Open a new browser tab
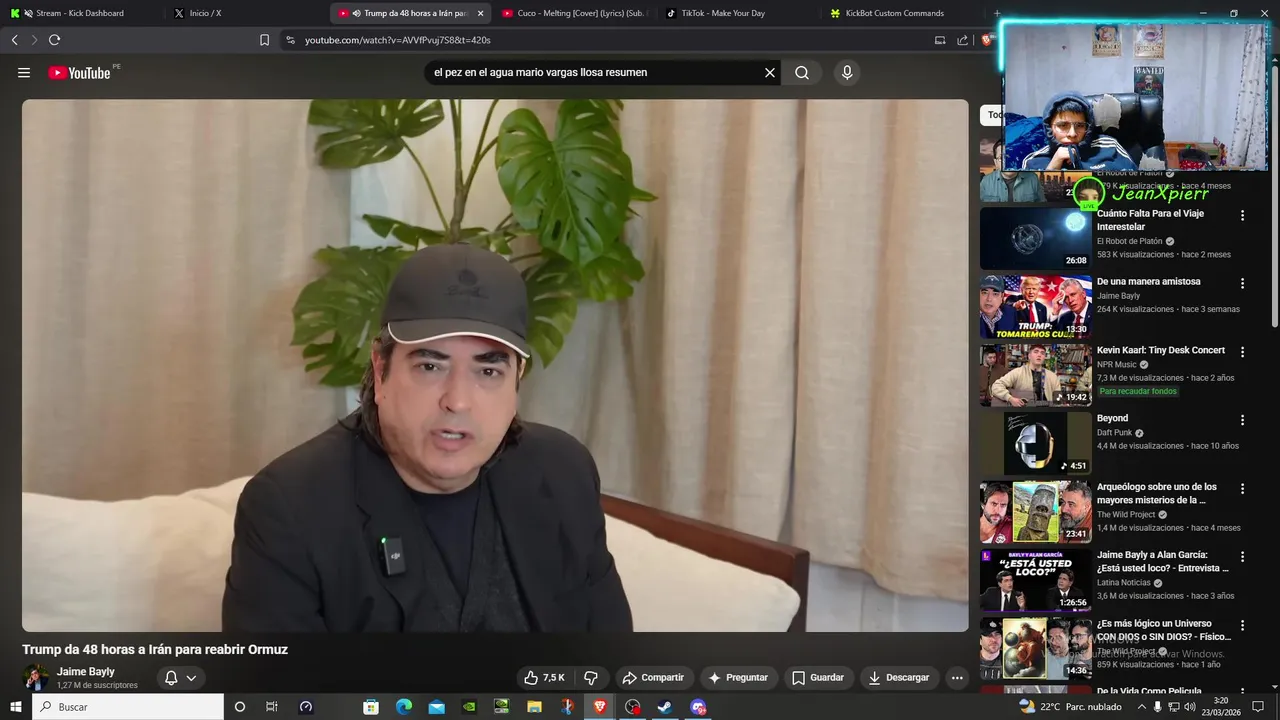 996,13
